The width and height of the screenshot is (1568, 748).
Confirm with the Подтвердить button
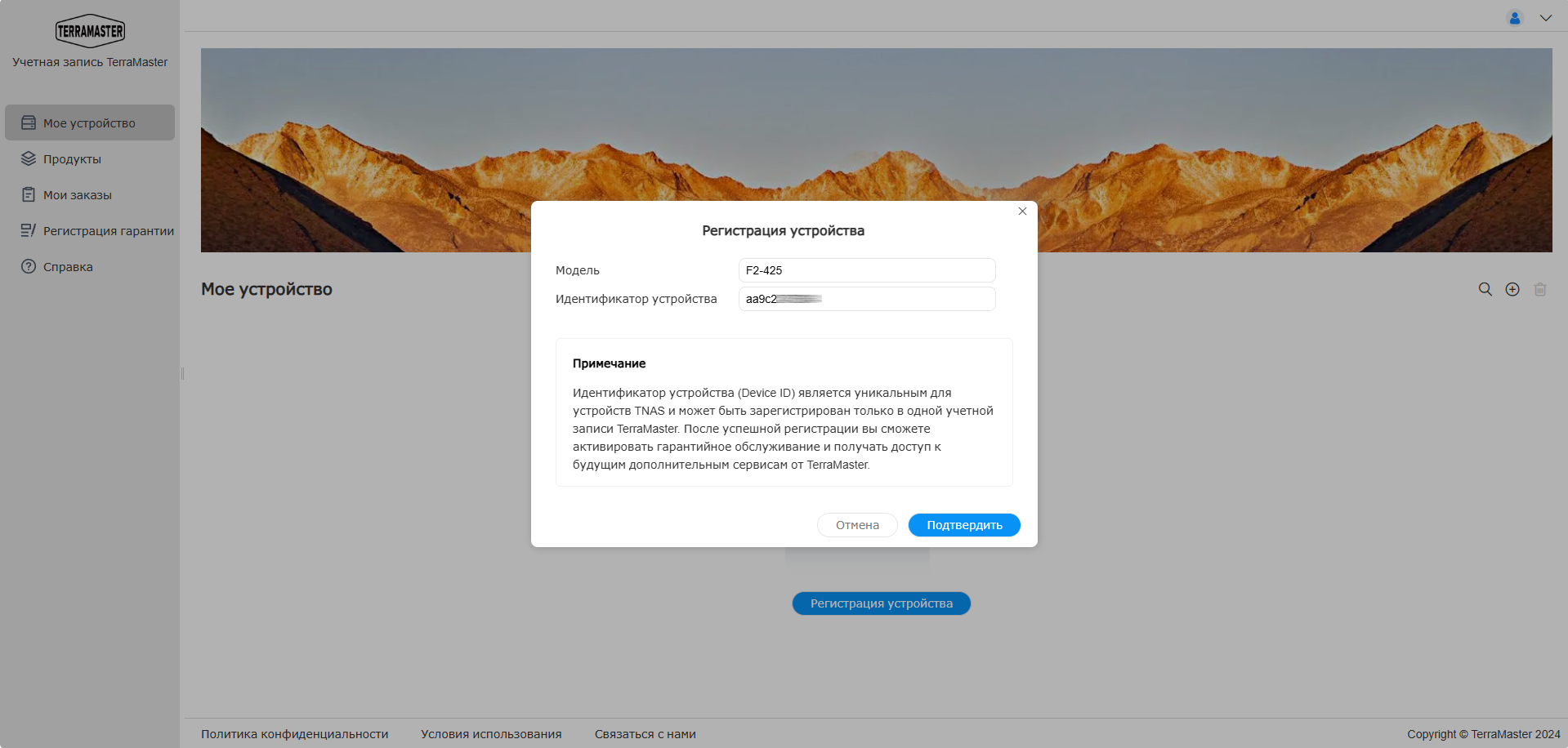964,525
